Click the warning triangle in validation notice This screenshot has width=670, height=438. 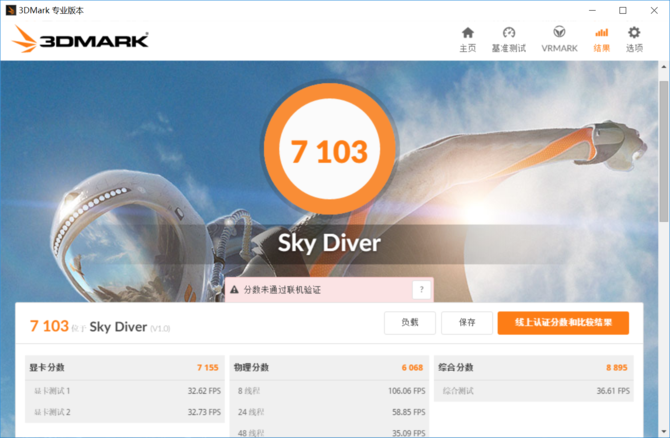[235, 290]
